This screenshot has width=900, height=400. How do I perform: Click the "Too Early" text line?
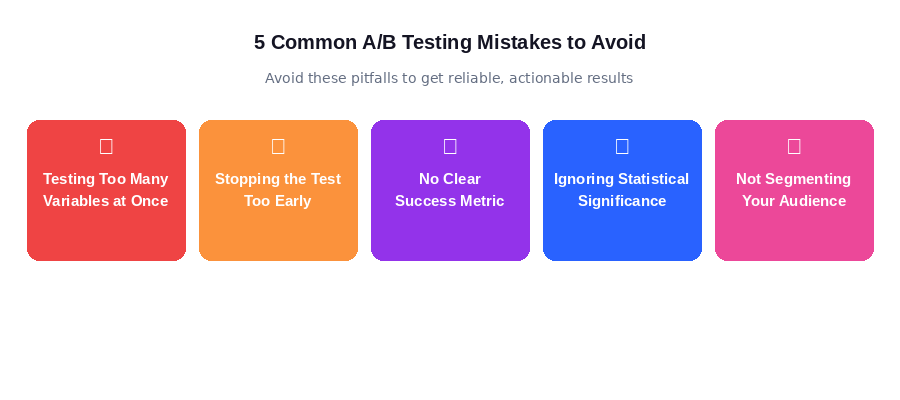(x=278, y=201)
